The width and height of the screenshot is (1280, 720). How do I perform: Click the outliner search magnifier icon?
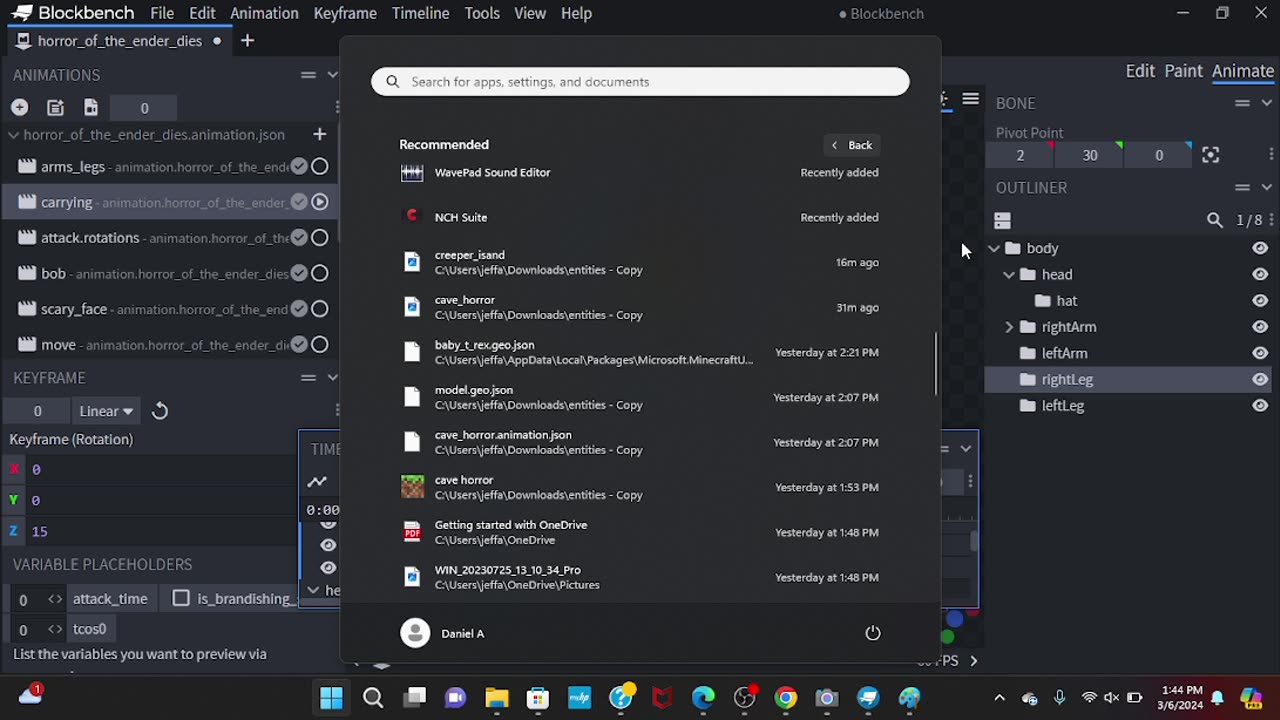coord(1215,220)
